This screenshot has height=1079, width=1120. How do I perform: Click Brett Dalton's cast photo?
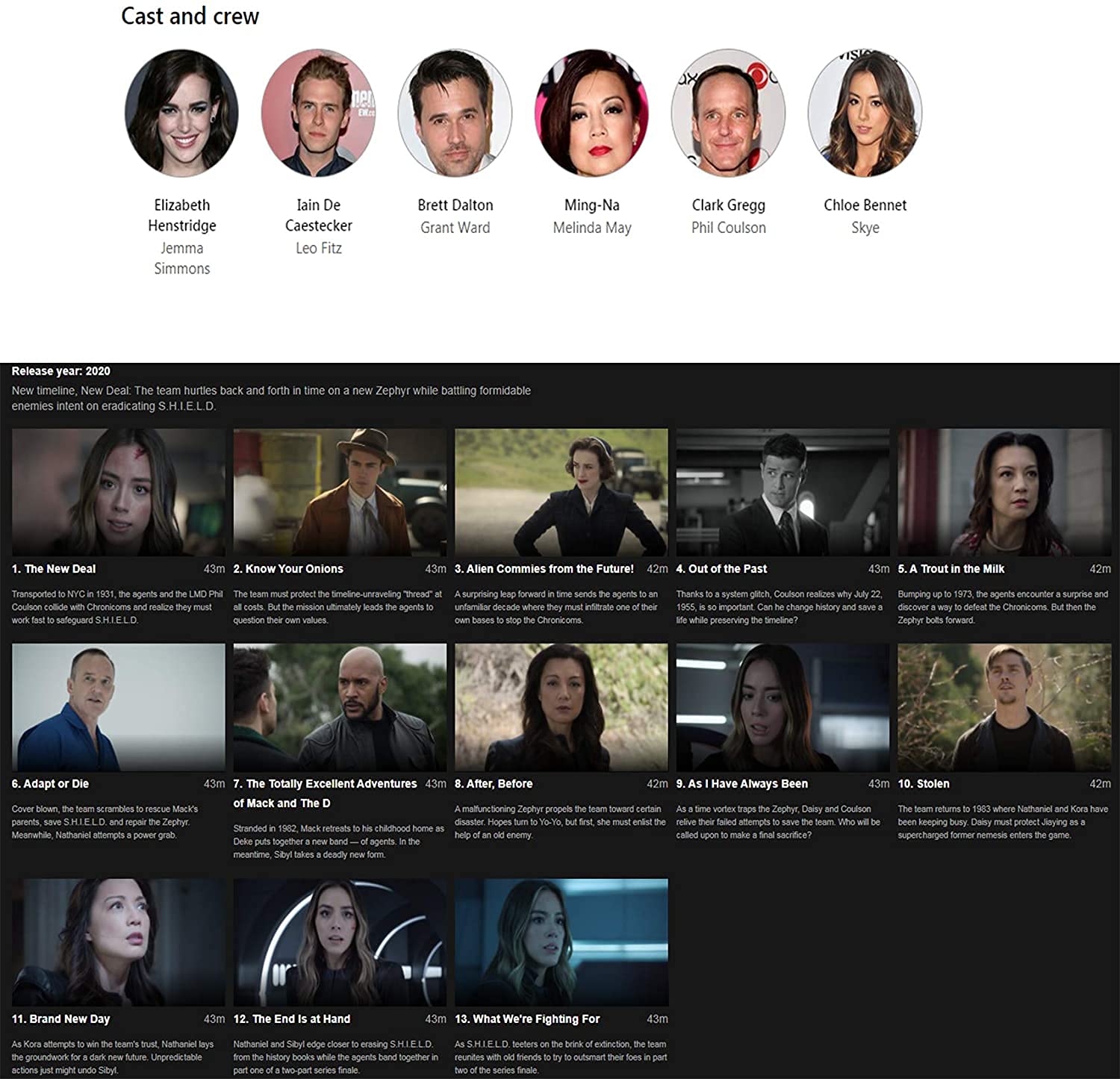click(x=455, y=113)
